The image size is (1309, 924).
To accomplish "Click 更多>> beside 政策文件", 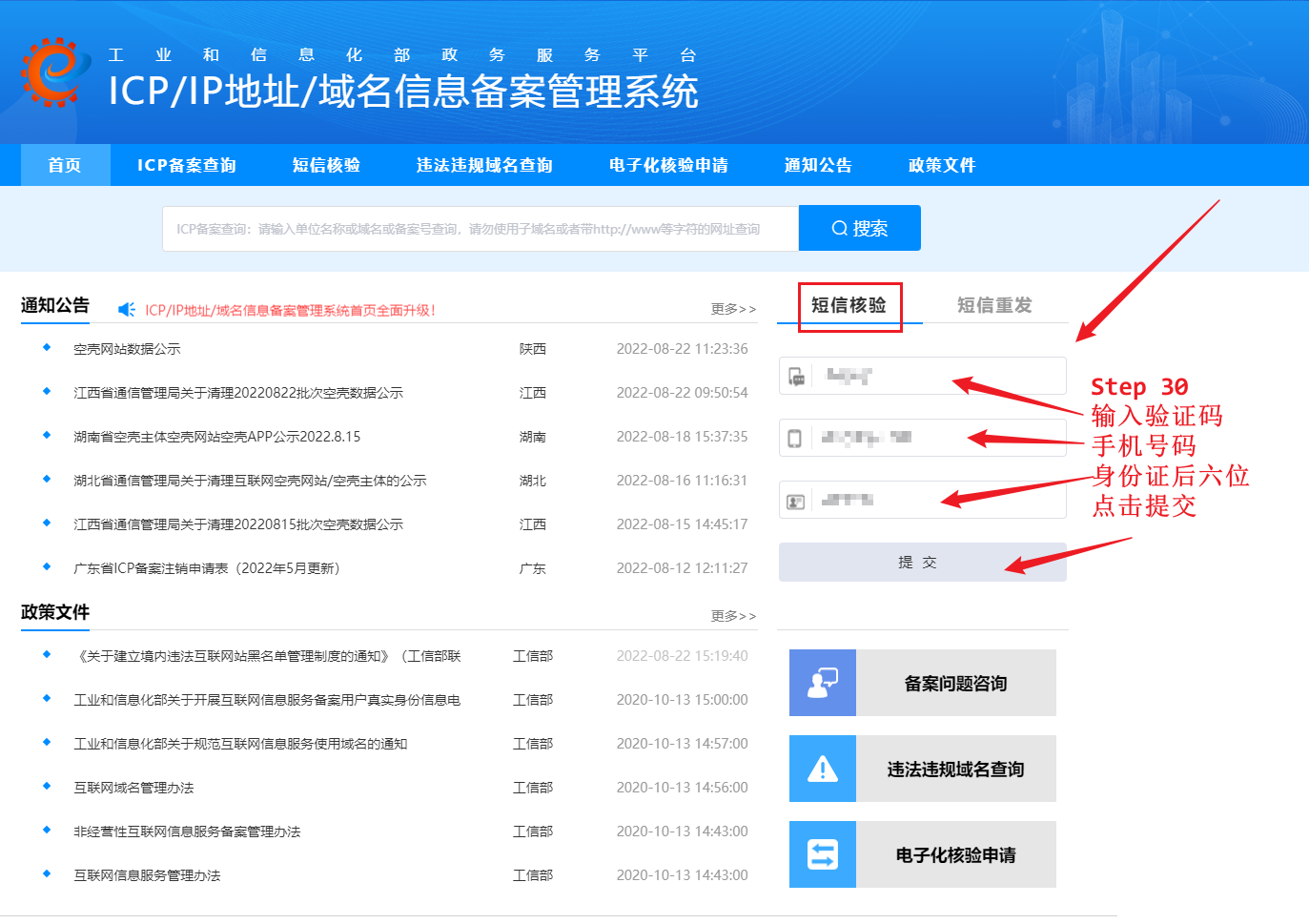I will pyautogui.click(x=733, y=616).
